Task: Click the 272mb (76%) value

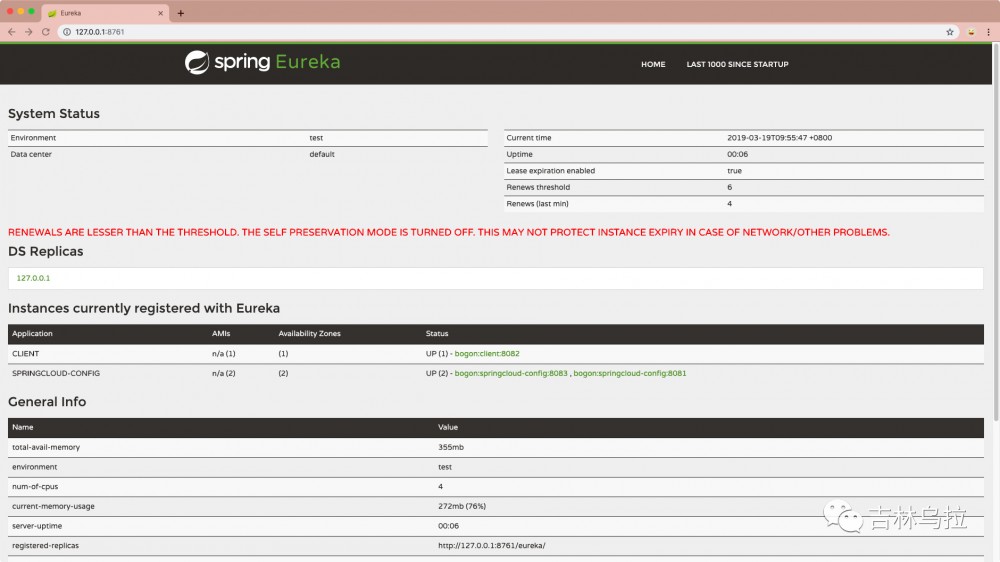Action: coord(462,507)
